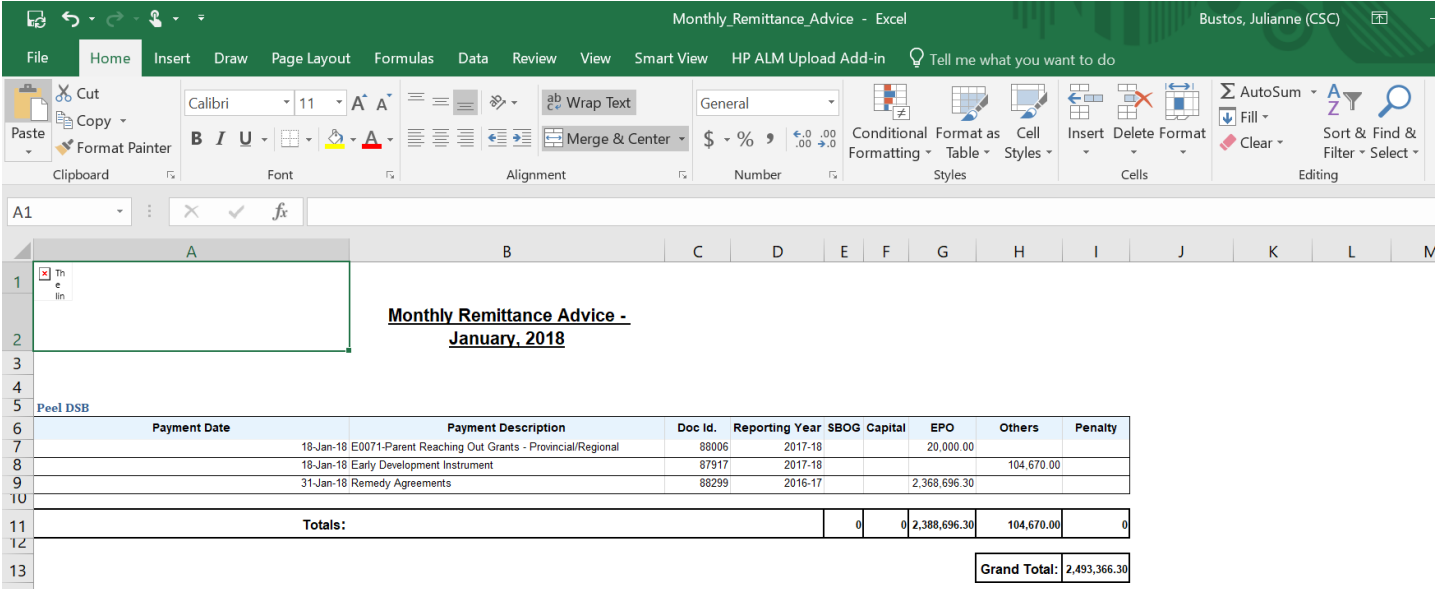Click the Increase Font Size icon
The image size is (1436, 589).
tap(359, 103)
